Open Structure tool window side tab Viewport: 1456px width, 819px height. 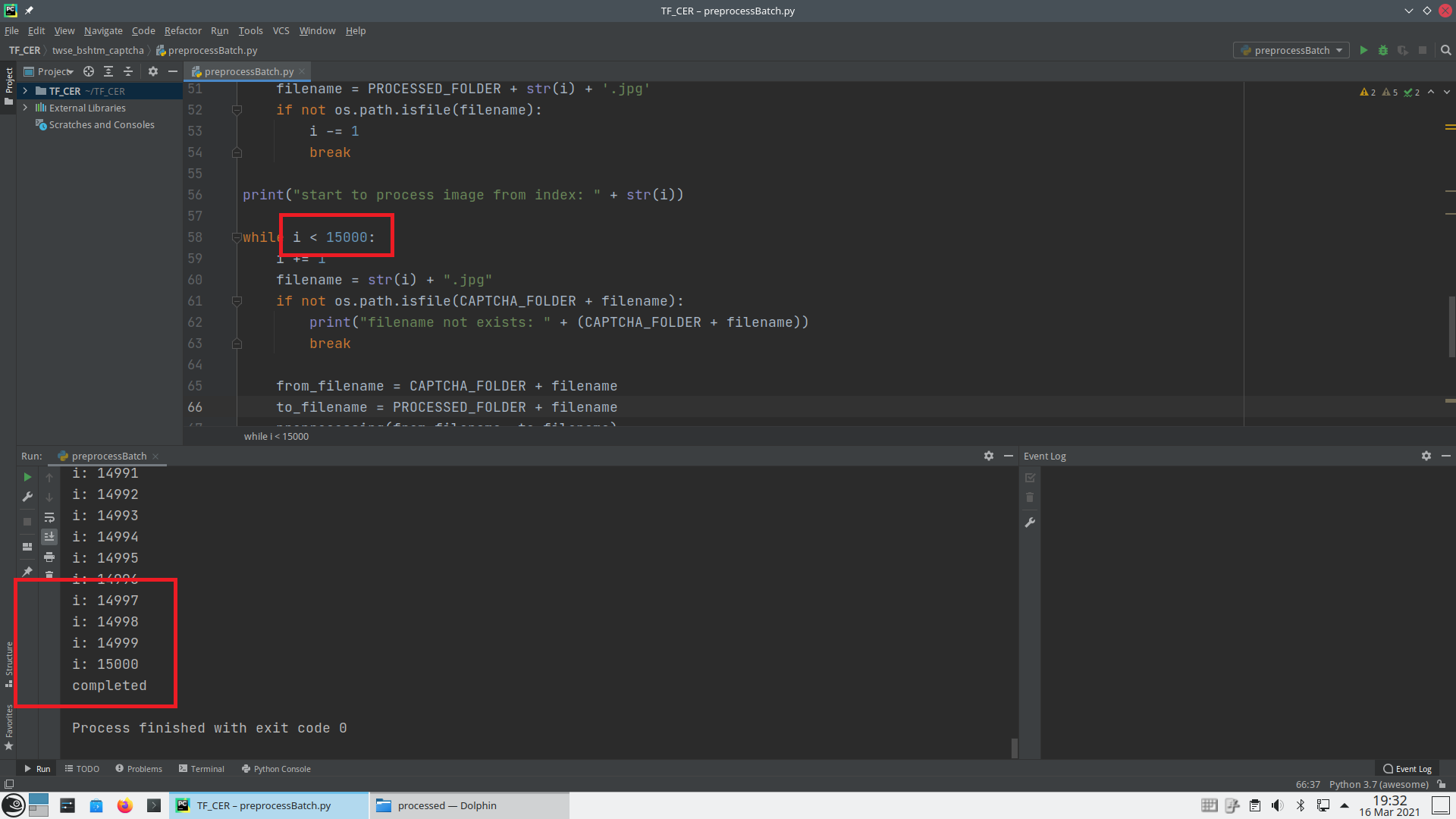click(8, 664)
